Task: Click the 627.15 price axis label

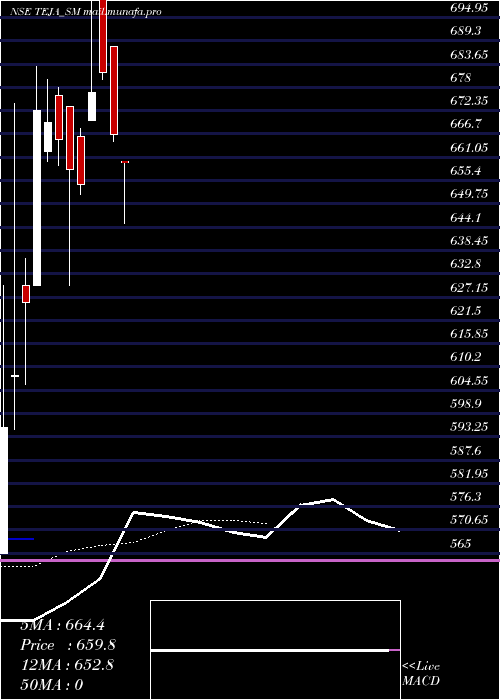Action: [x=469, y=288]
